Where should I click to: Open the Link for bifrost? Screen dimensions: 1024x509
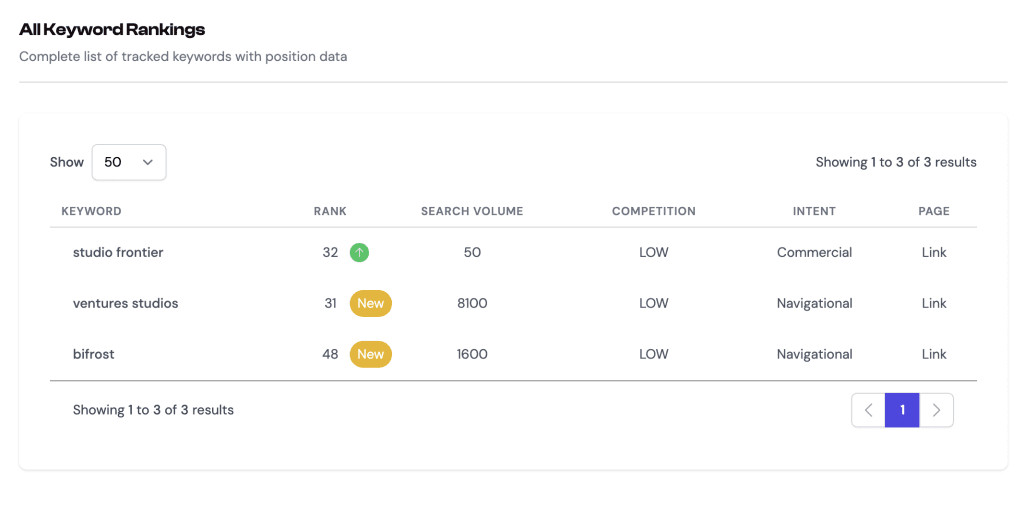point(934,355)
